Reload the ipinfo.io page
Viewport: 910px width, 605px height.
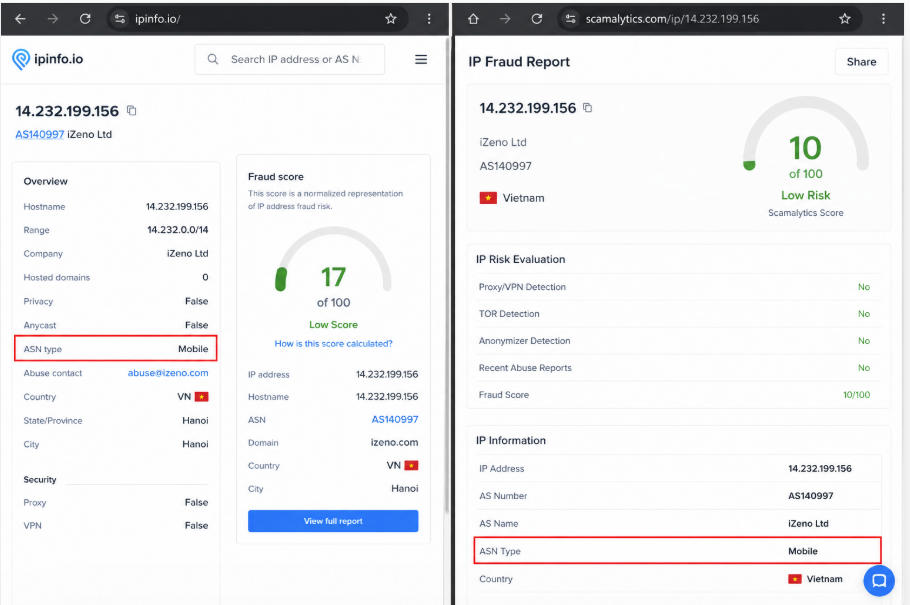click(85, 19)
